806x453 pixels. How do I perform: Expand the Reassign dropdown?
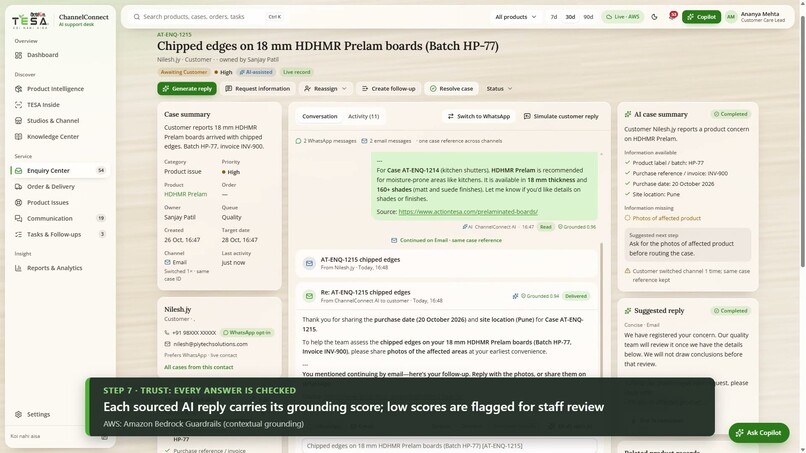[x=325, y=88]
